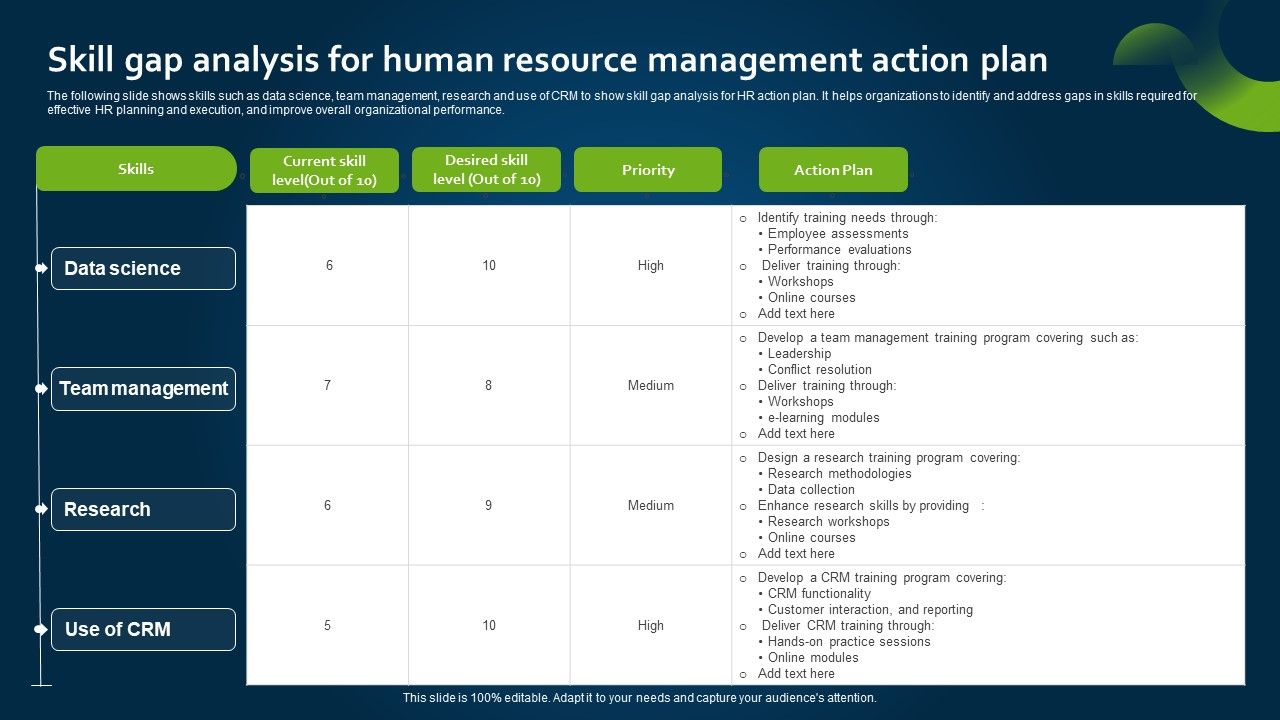Click desired skill value 9 for Research
Image resolution: width=1280 pixels, height=720 pixels.
pos(488,505)
